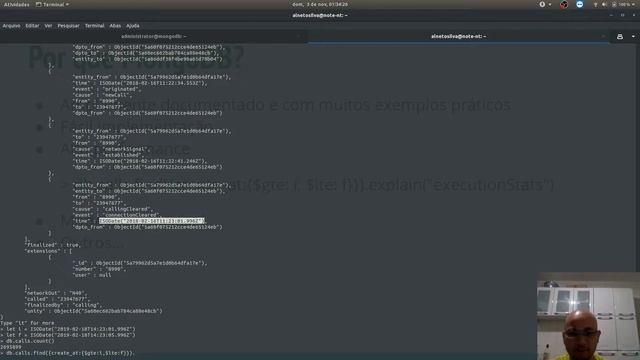Click the "extensions" : [ line
This screenshot has width=640, height=360.
49,251
